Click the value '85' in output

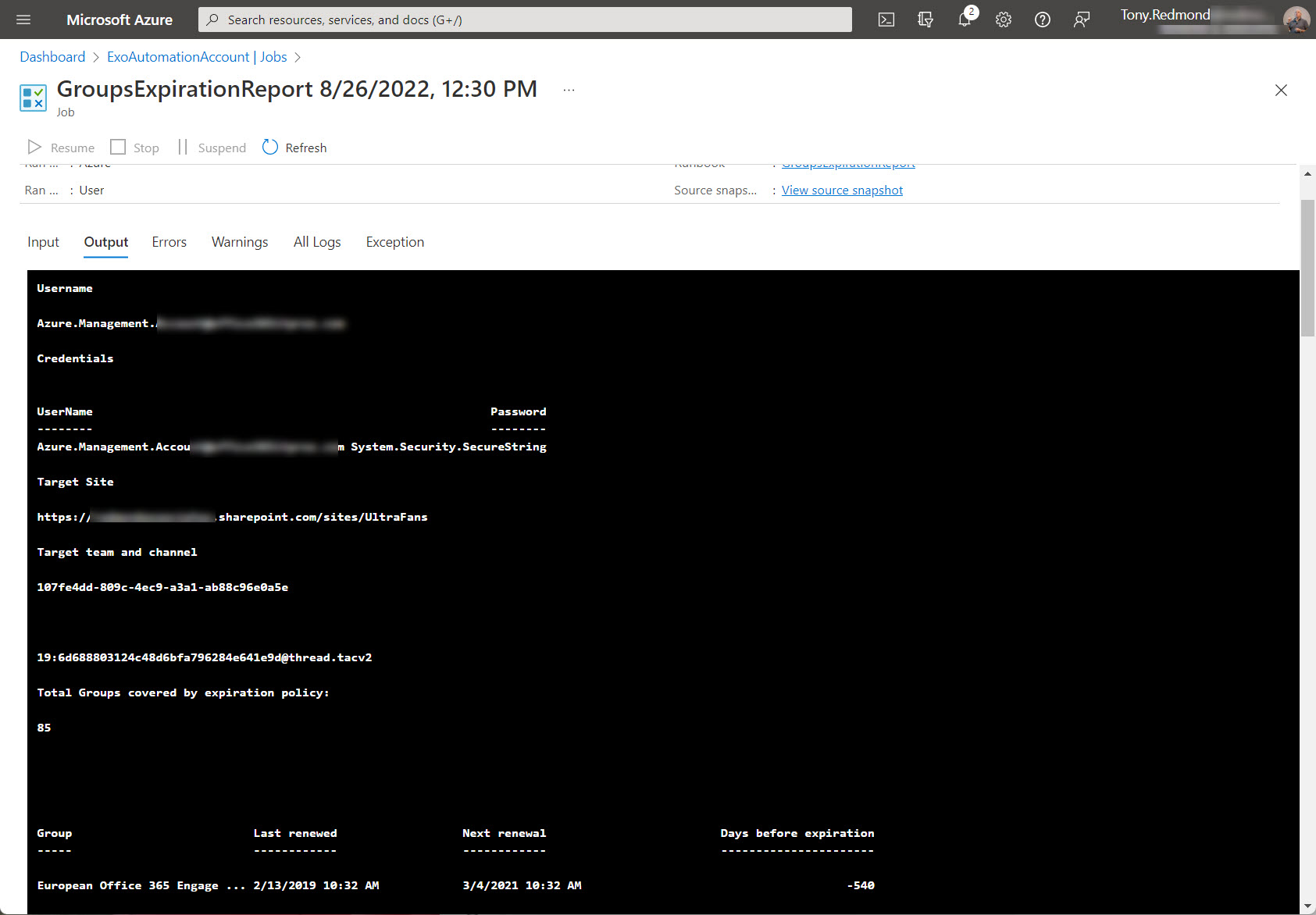pyautogui.click(x=44, y=728)
